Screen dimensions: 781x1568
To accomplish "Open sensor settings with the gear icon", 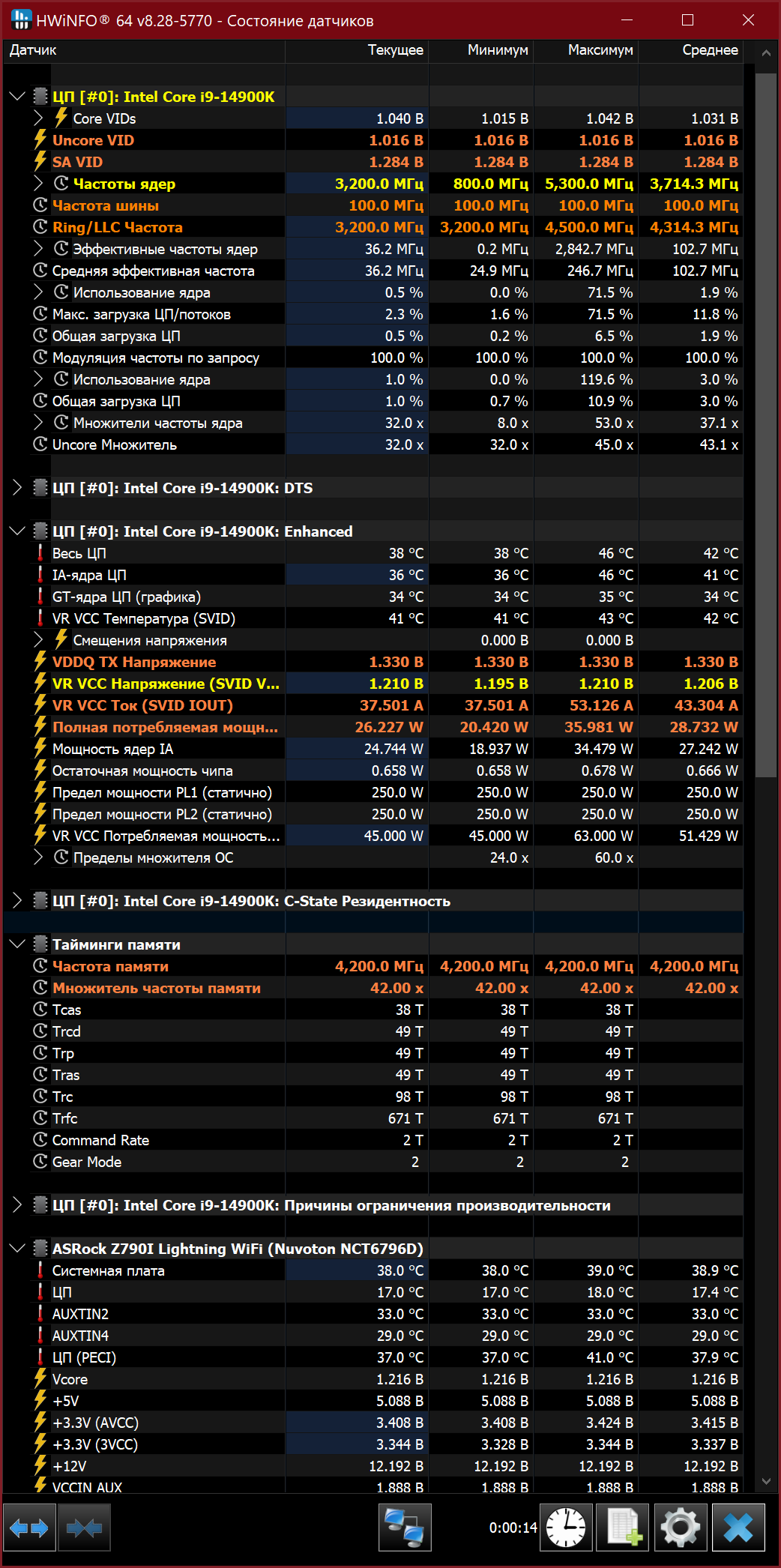I will [681, 1528].
